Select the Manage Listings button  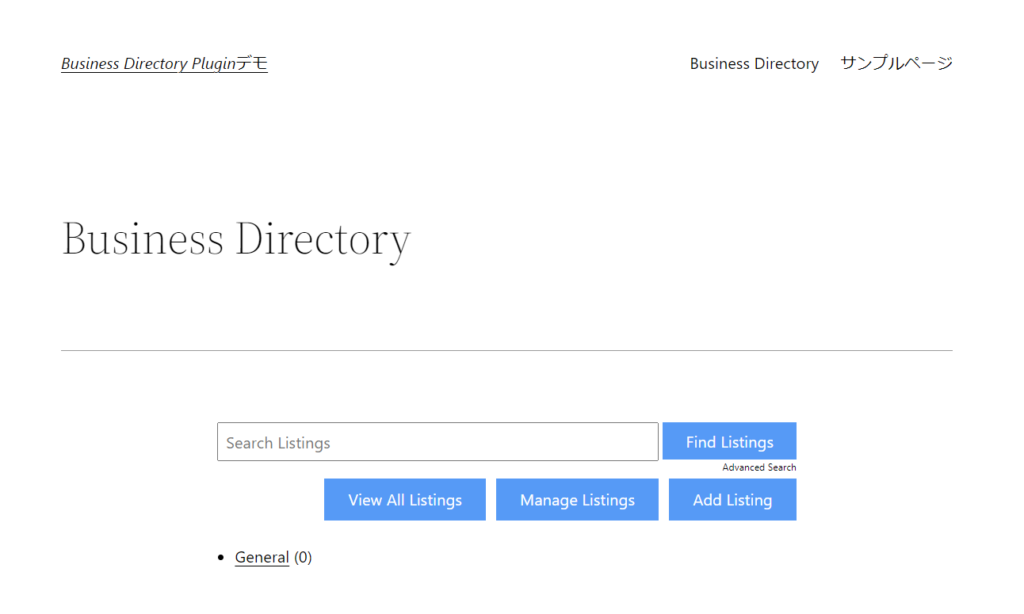577,500
